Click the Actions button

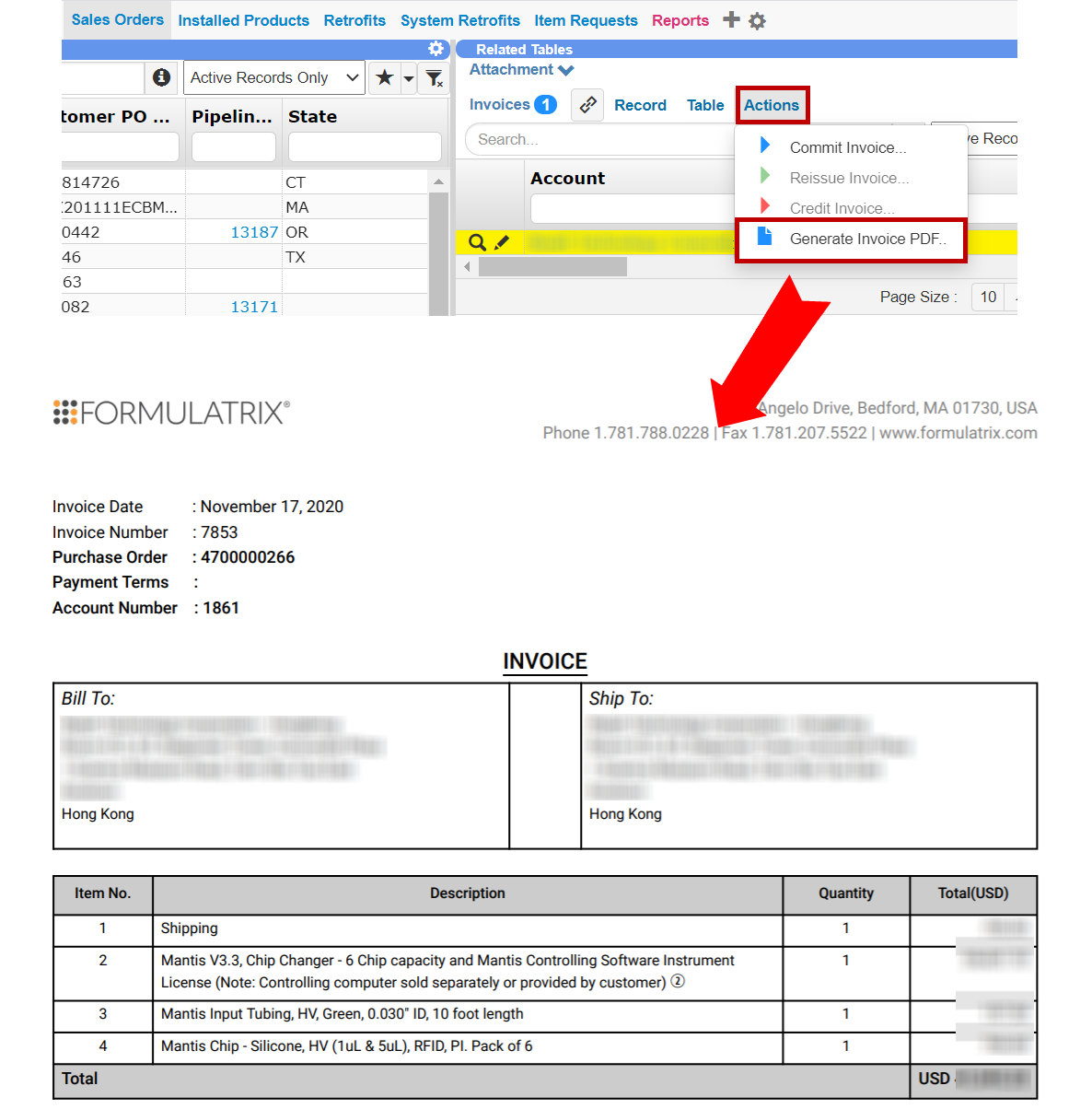[771, 105]
